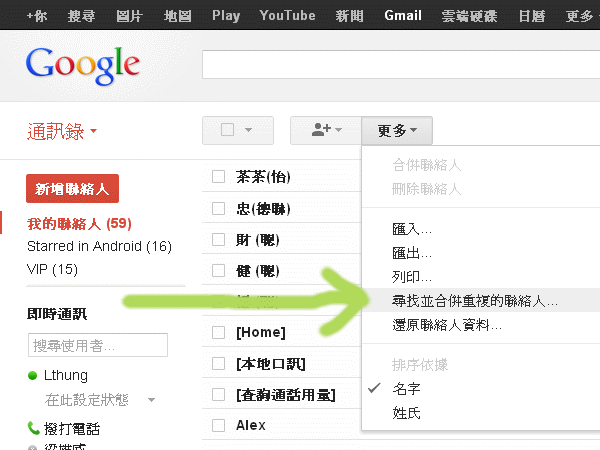The image size is (600, 450).
Task: Open YouTube in the top bar
Action: coord(287,16)
